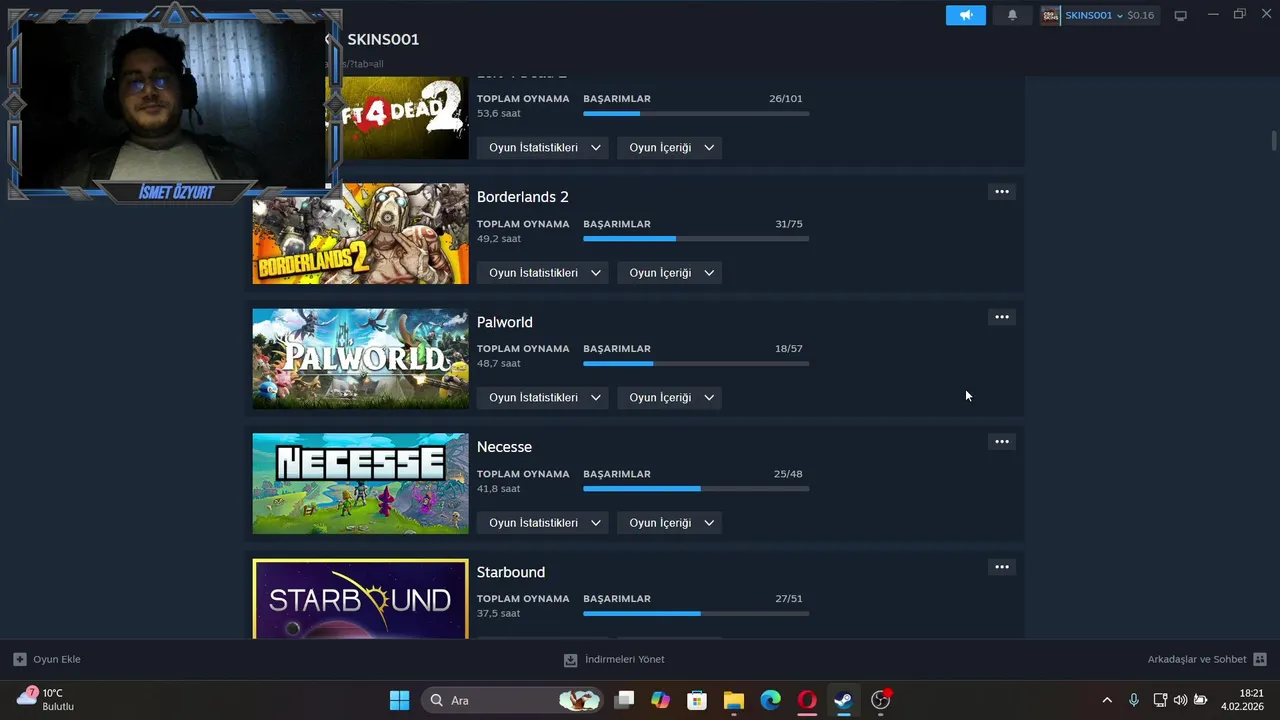Click the Starbound cover image
The width and height of the screenshot is (1280, 720).
(360, 598)
